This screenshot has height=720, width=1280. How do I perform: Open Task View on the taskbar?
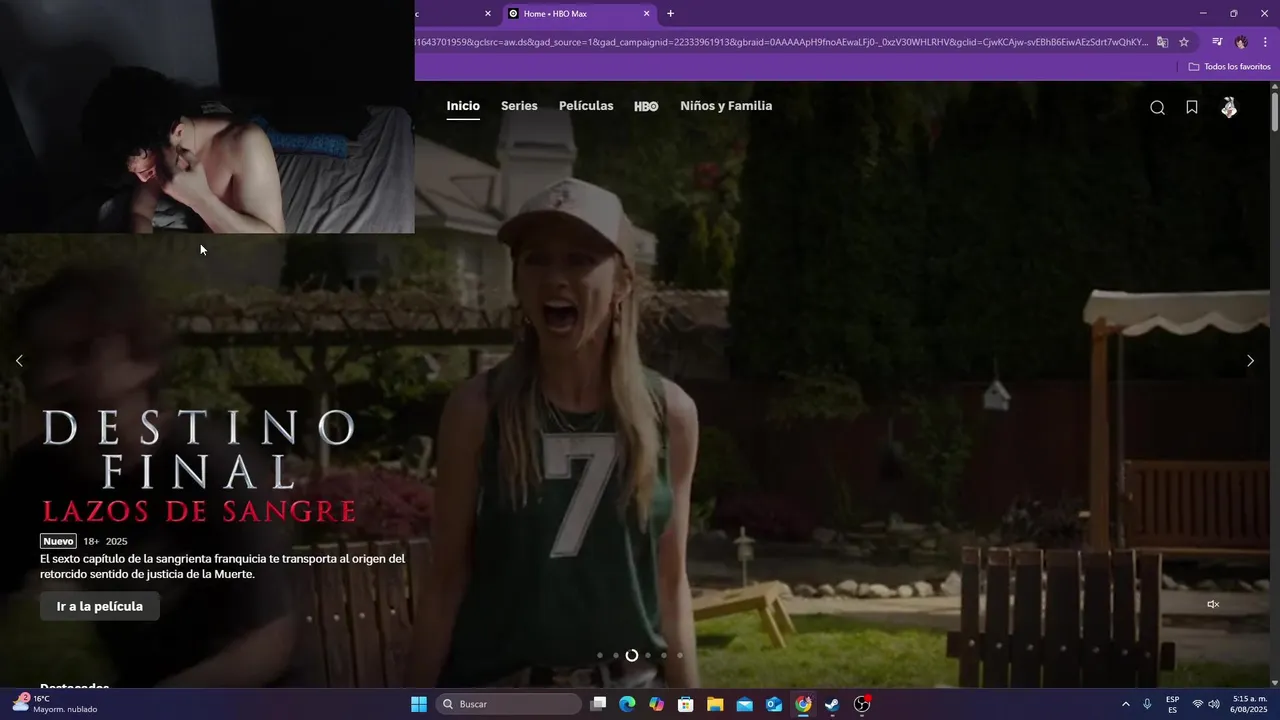click(598, 704)
